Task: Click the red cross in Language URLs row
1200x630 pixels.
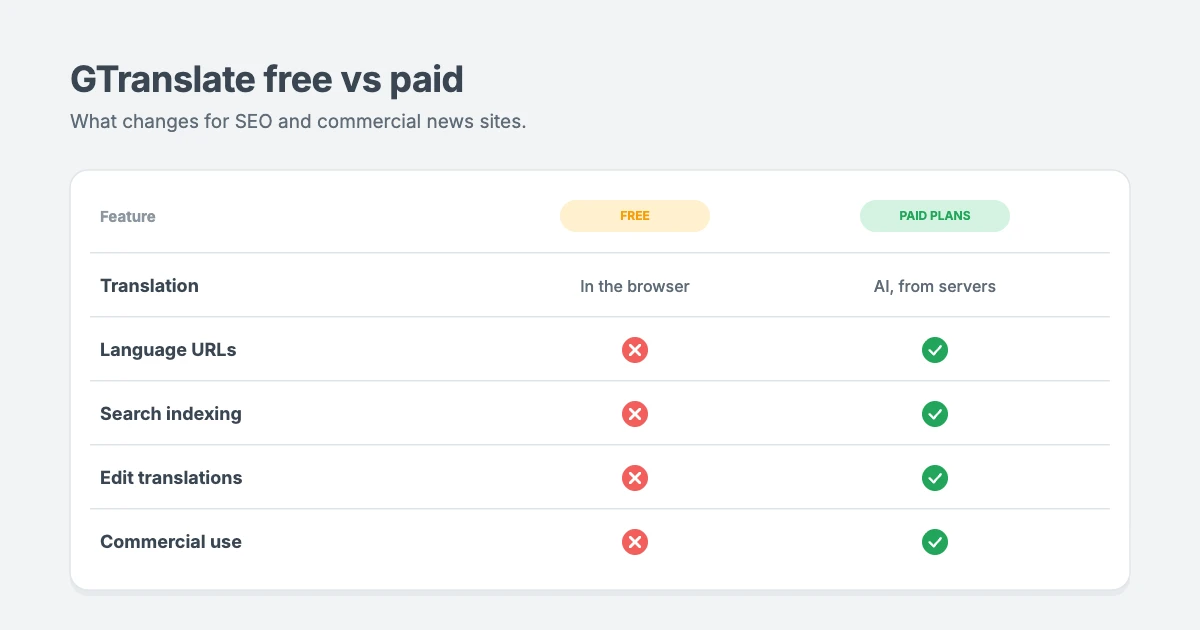Action: [x=635, y=350]
